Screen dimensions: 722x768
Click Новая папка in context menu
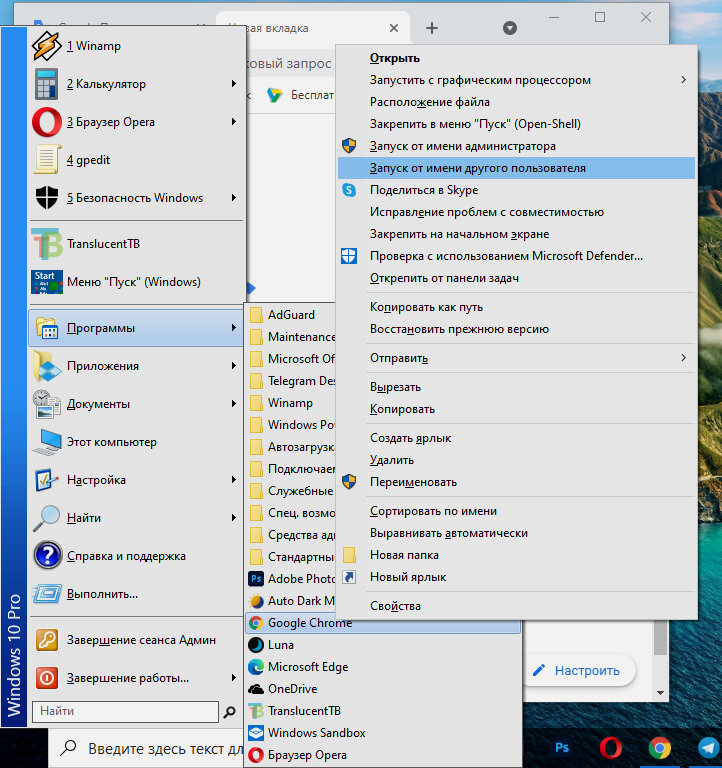516,555
